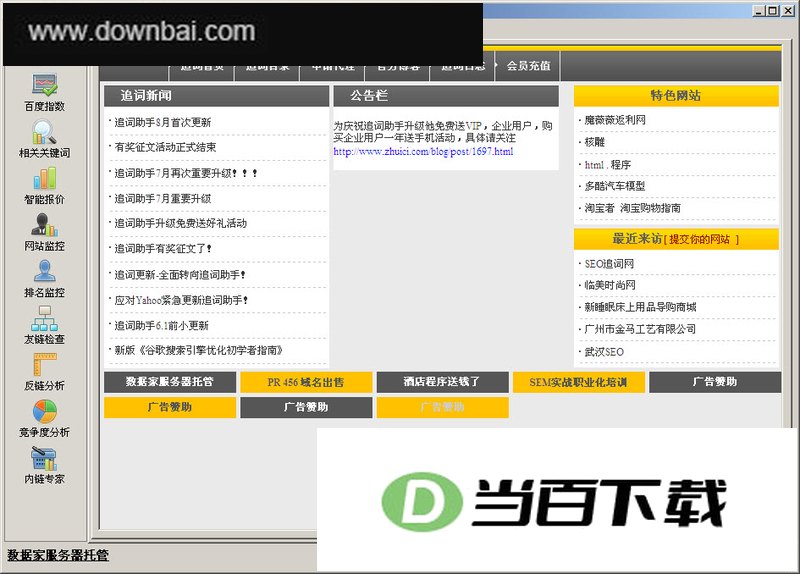The height and width of the screenshot is (574, 800).
Task: Click the 特色网站 panel header
Action: pyautogui.click(x=676, y=96)
